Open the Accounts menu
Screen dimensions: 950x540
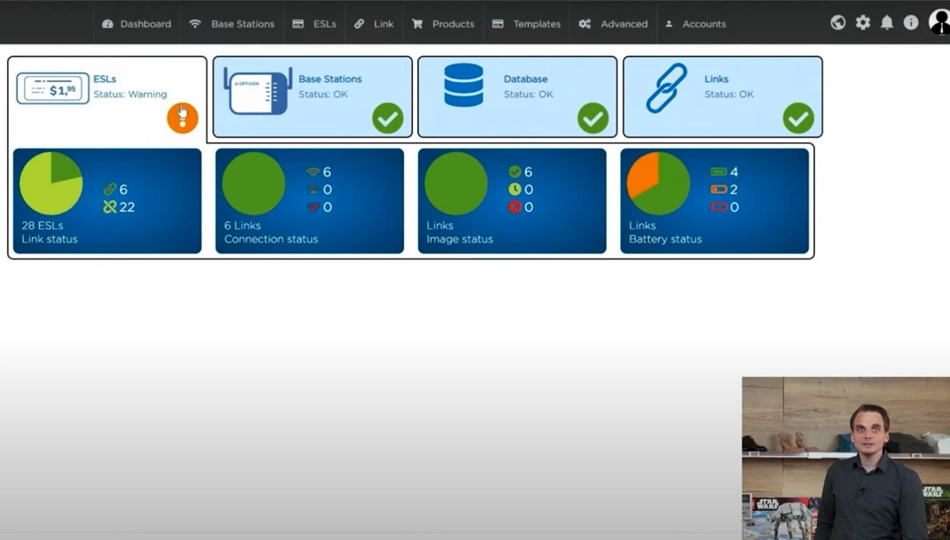coord(696,24)
